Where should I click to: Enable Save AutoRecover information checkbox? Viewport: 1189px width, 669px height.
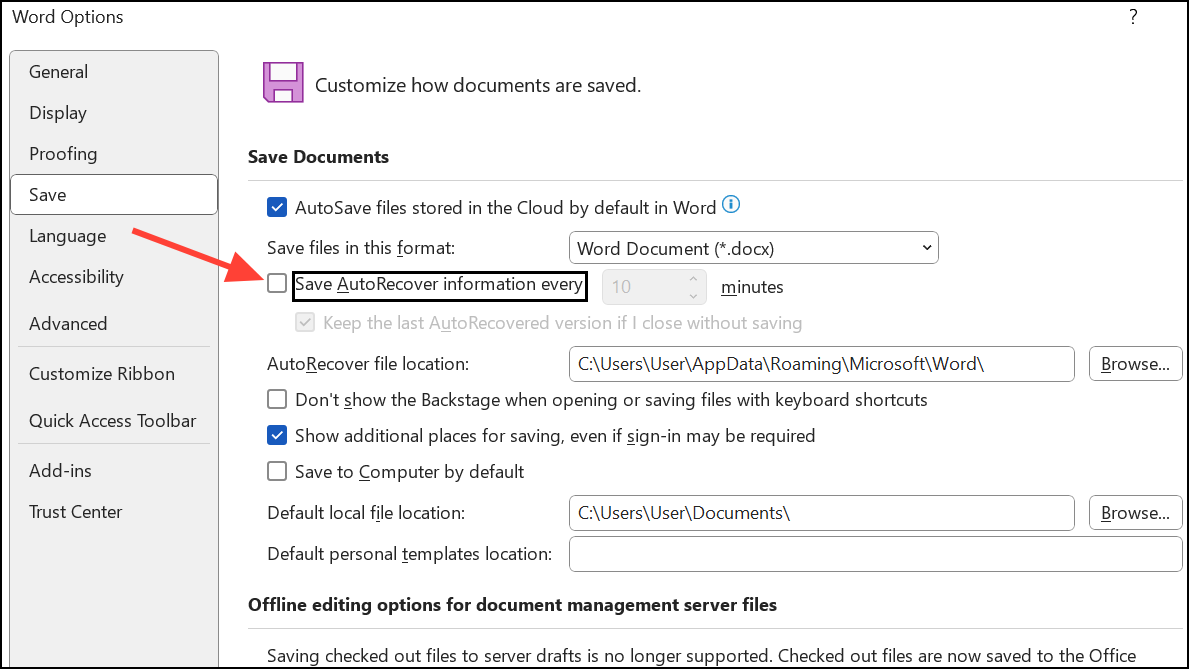277,285
